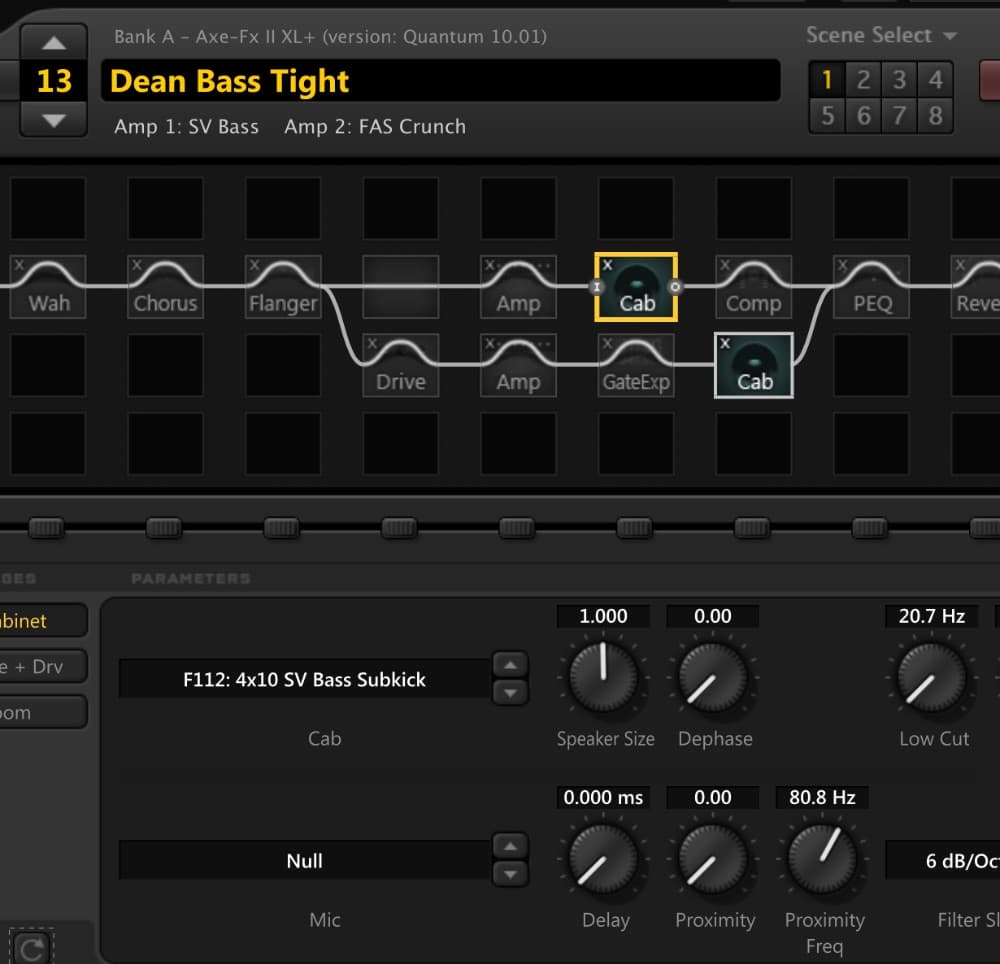Select the lower Cab block after GateExp

[754, 365]
